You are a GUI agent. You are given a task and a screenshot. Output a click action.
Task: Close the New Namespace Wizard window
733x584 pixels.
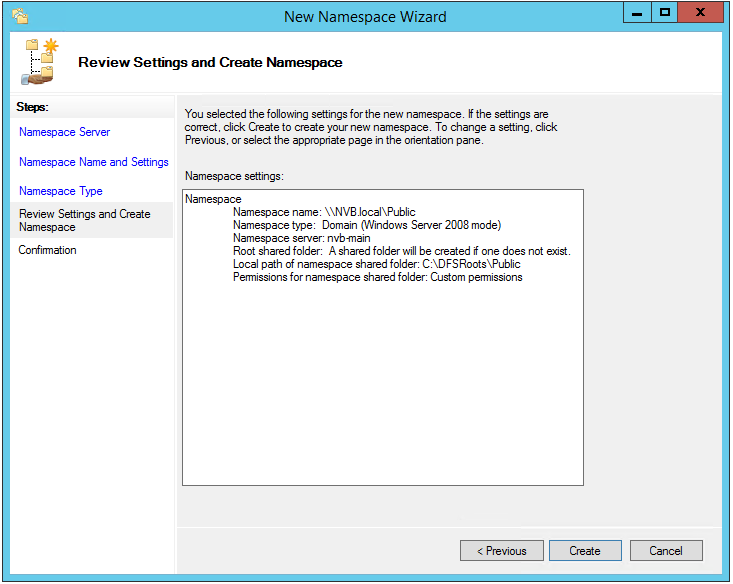pos(700,13)
